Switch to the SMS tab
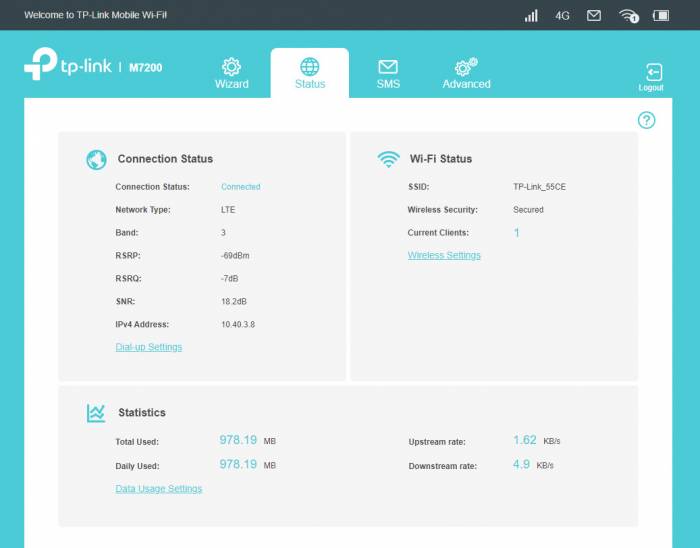 388,74
